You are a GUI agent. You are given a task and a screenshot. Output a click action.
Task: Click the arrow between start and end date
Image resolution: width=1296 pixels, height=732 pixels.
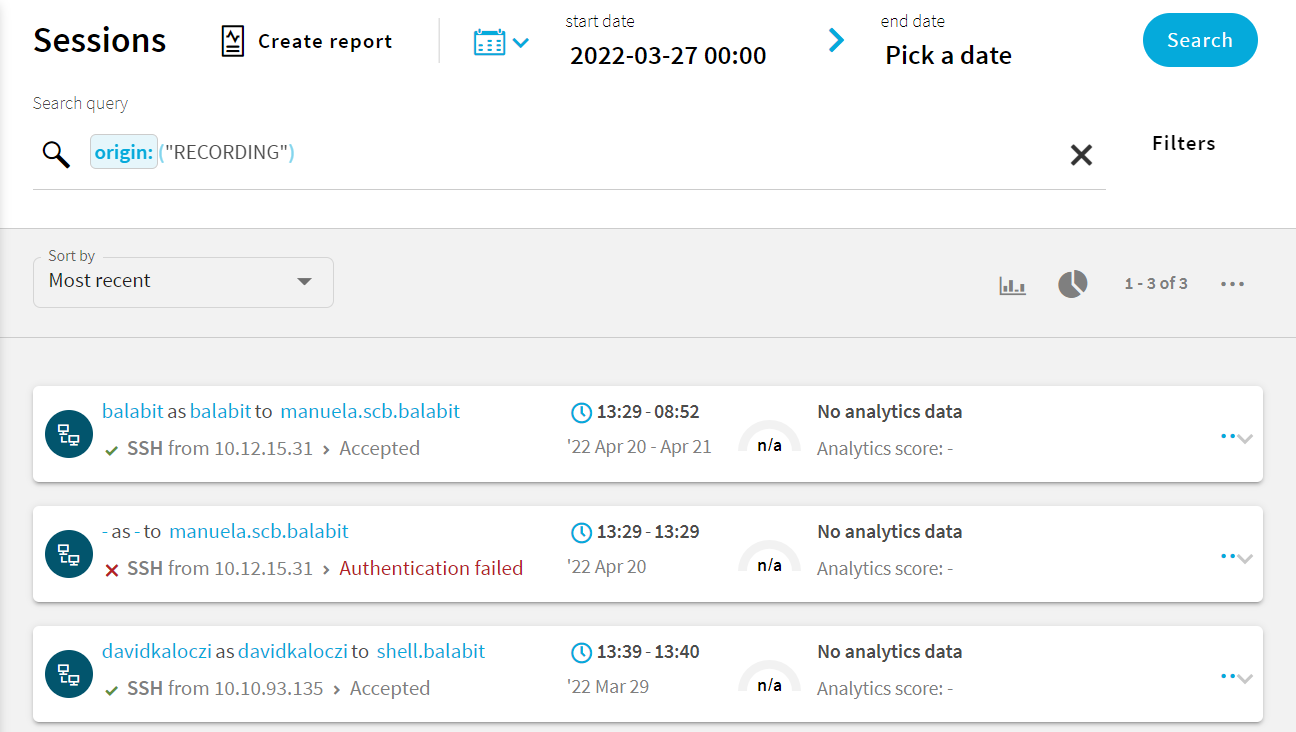click(x=836, y=40)
